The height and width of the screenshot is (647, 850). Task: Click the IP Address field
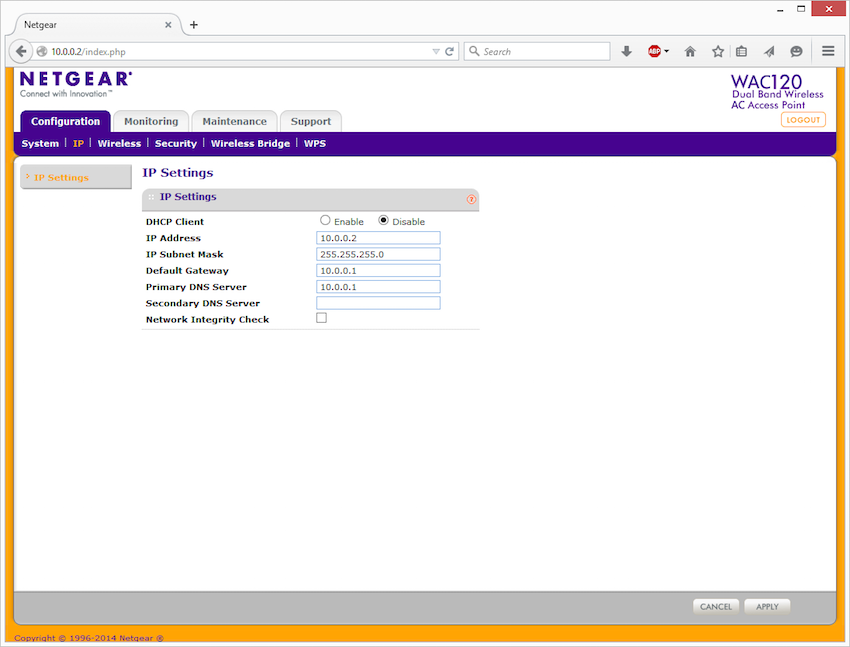tap(378, 238)
